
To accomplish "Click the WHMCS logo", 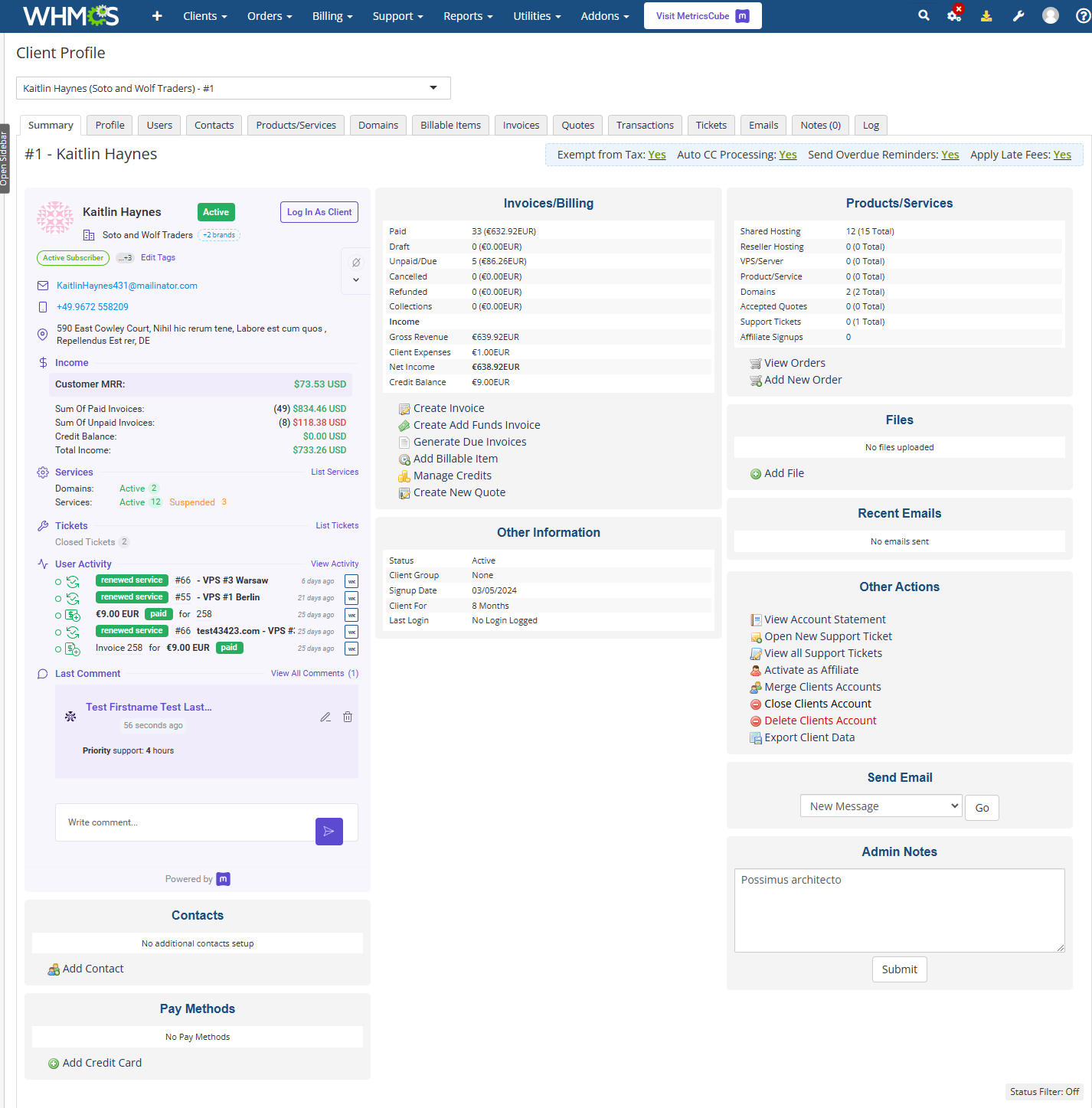I will [x=71, y=16].
